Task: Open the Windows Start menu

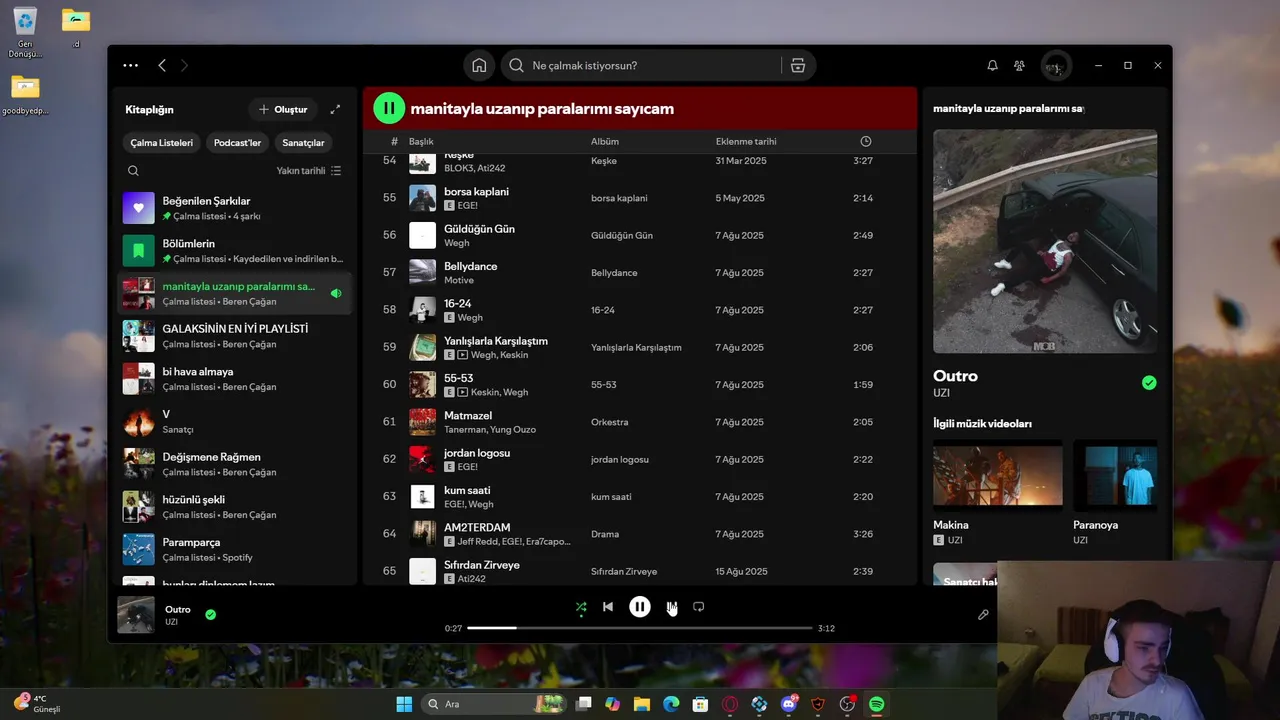Action: click(x=404, y=704)
